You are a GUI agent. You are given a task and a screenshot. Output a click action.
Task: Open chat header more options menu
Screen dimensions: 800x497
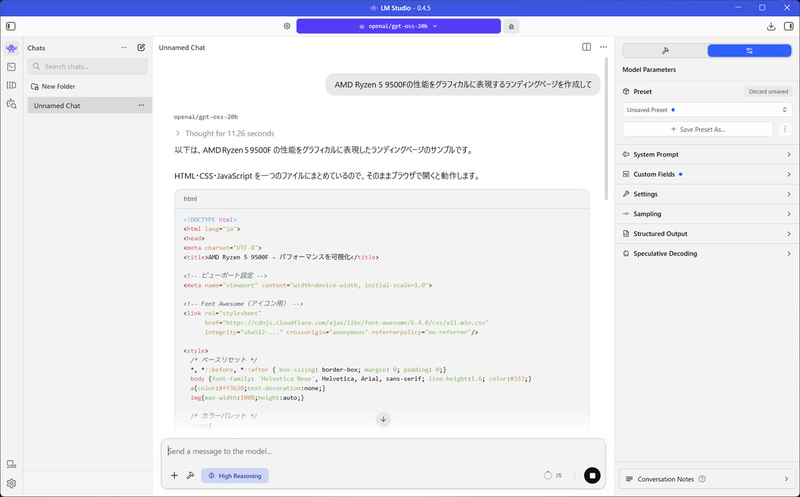tap(604, 47)
